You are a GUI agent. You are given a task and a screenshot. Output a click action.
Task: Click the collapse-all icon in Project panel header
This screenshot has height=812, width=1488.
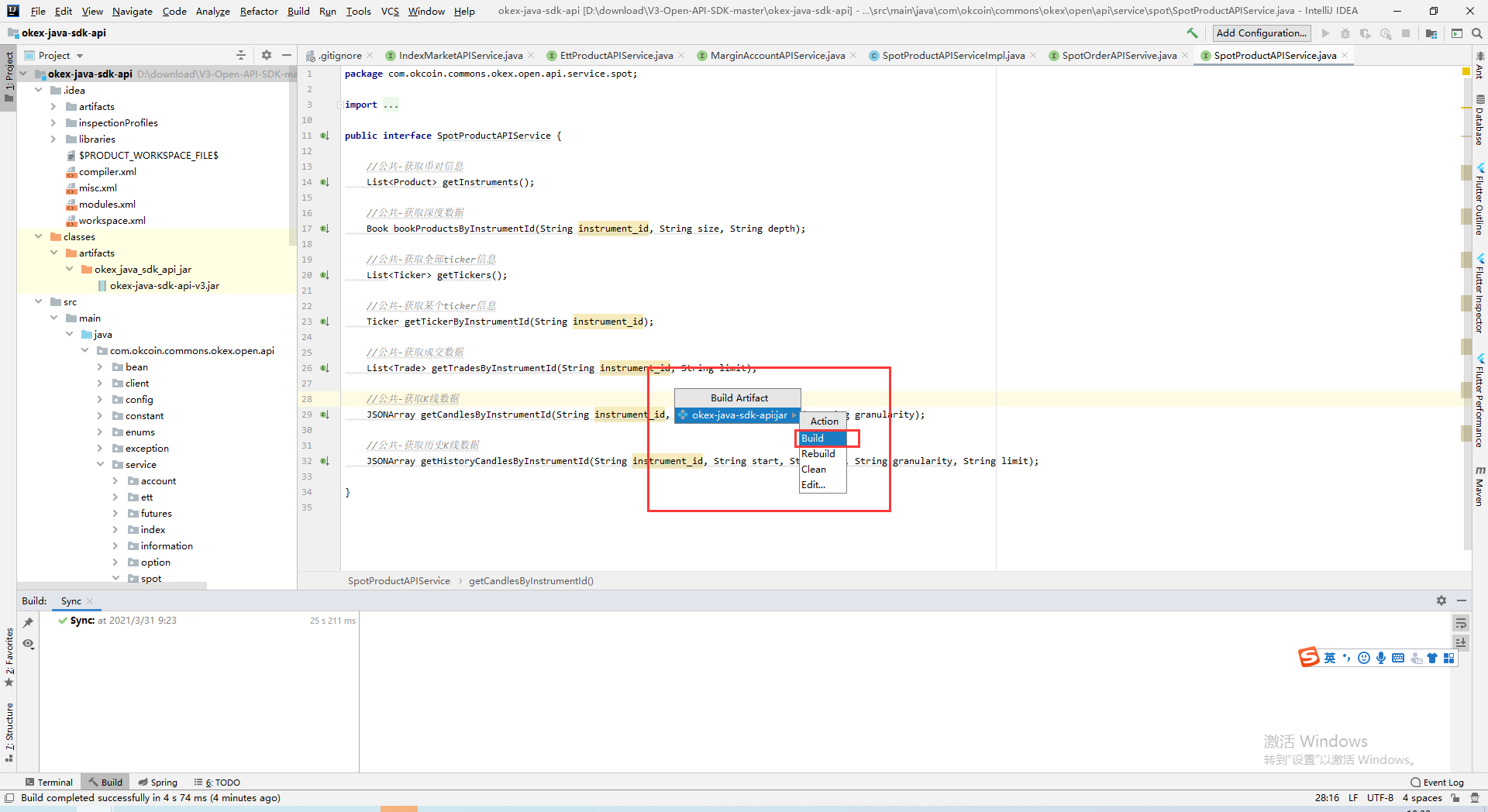(x=241, y=55)
